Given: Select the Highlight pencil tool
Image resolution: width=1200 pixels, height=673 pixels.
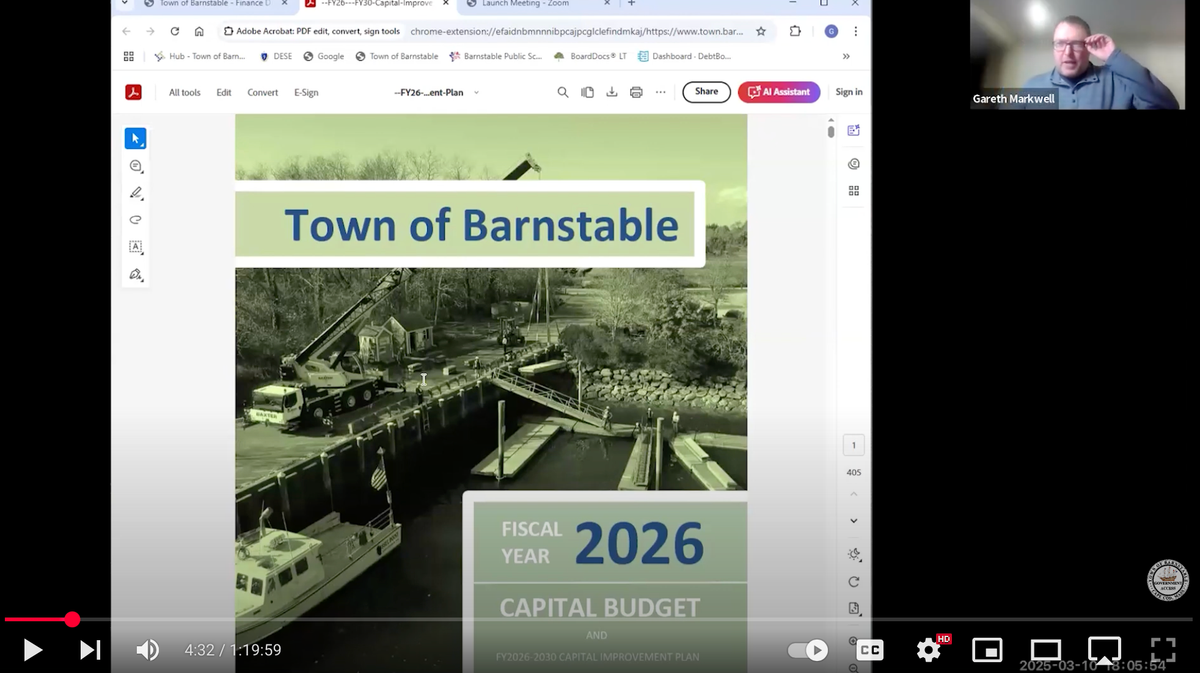Looking at the screenshot, I should (136, 193).
